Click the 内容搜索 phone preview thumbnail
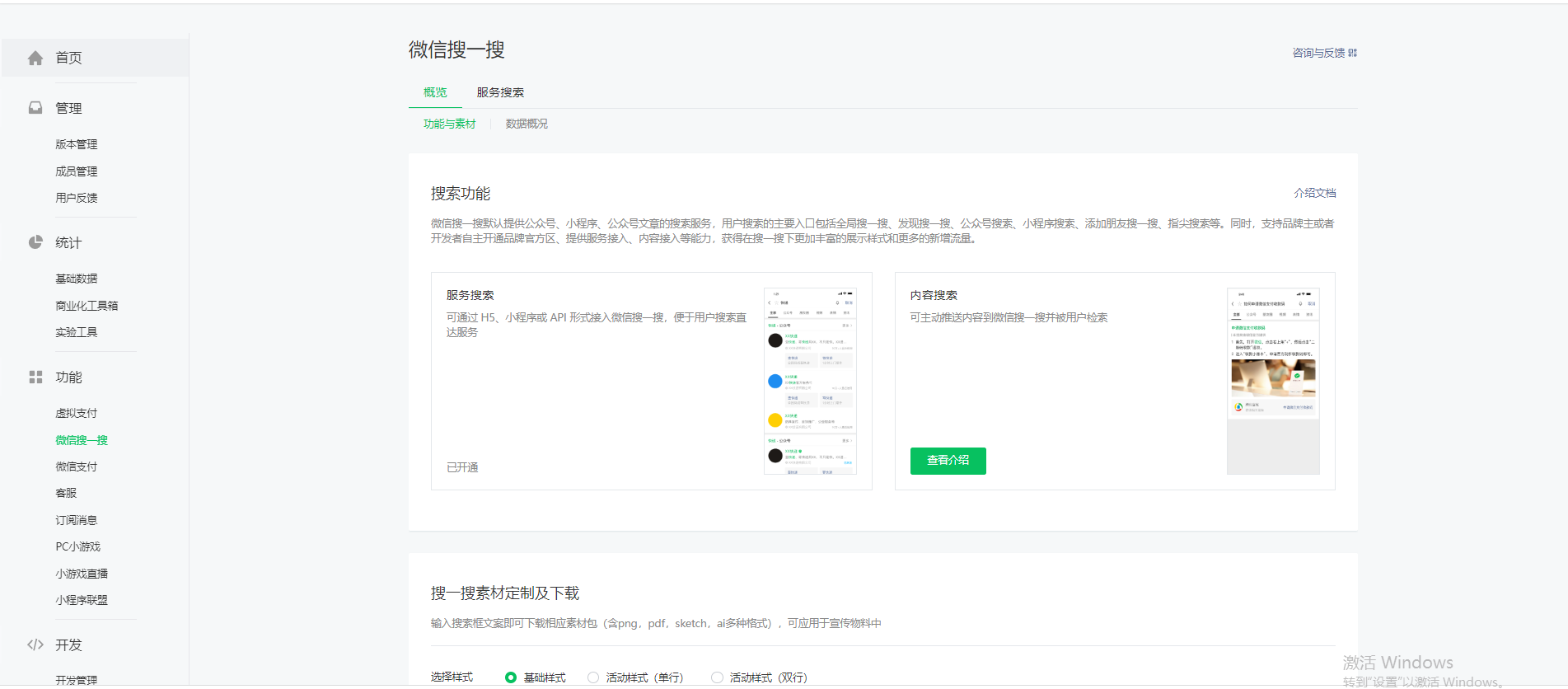The width and height of the screenshot is (1568, 689). [1273, 381]
